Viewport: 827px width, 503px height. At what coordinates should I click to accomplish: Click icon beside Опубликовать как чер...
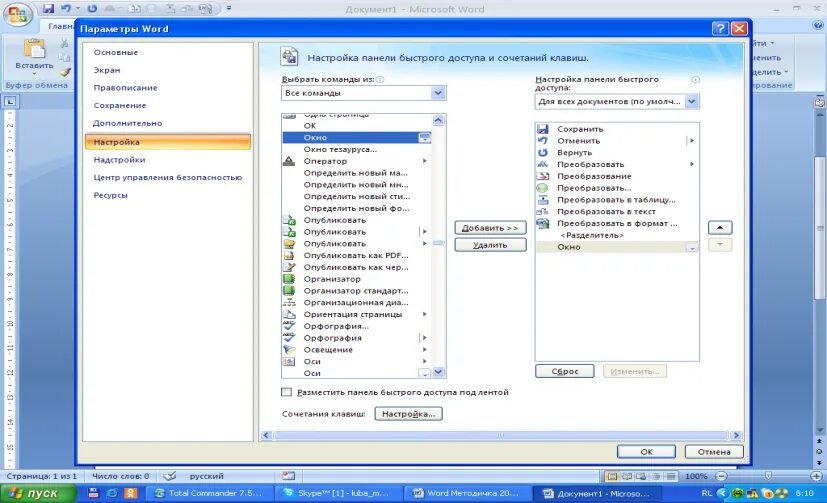point(289,267)
